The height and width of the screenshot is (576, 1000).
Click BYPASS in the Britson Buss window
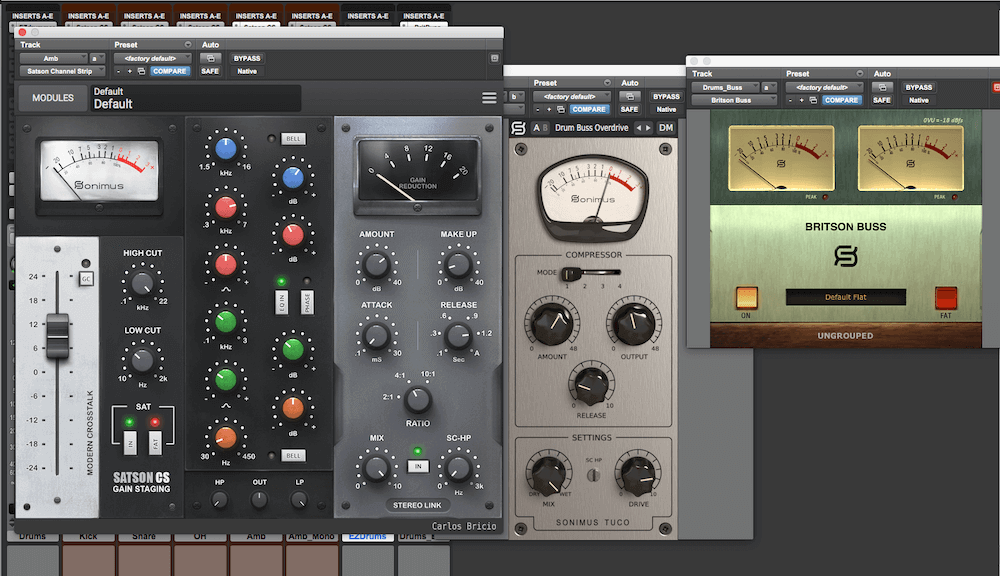tap(918, 87)
